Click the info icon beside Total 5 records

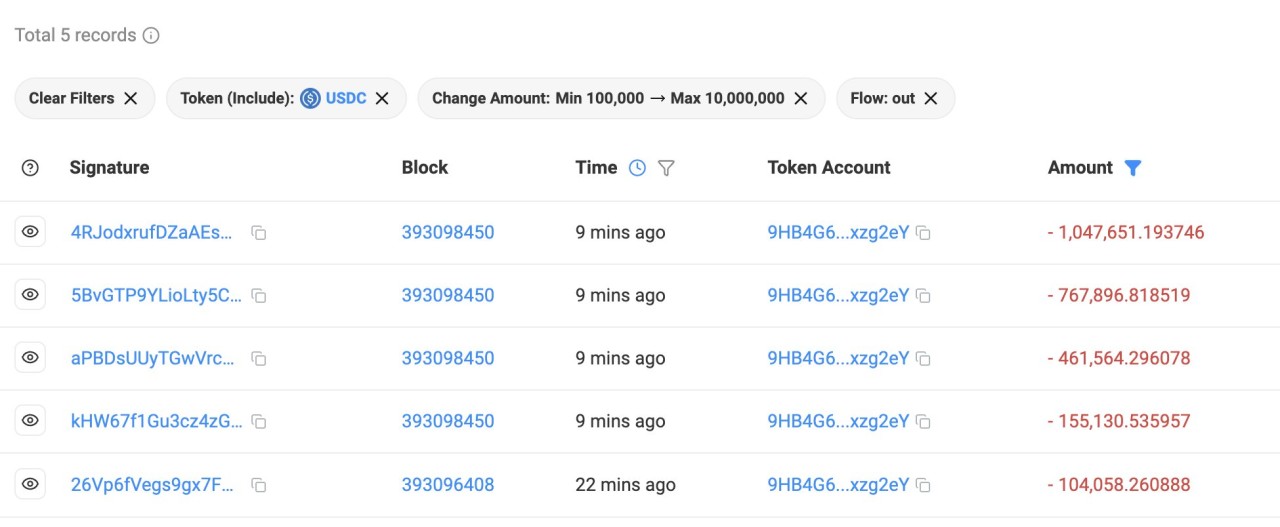tap(151, 36)
